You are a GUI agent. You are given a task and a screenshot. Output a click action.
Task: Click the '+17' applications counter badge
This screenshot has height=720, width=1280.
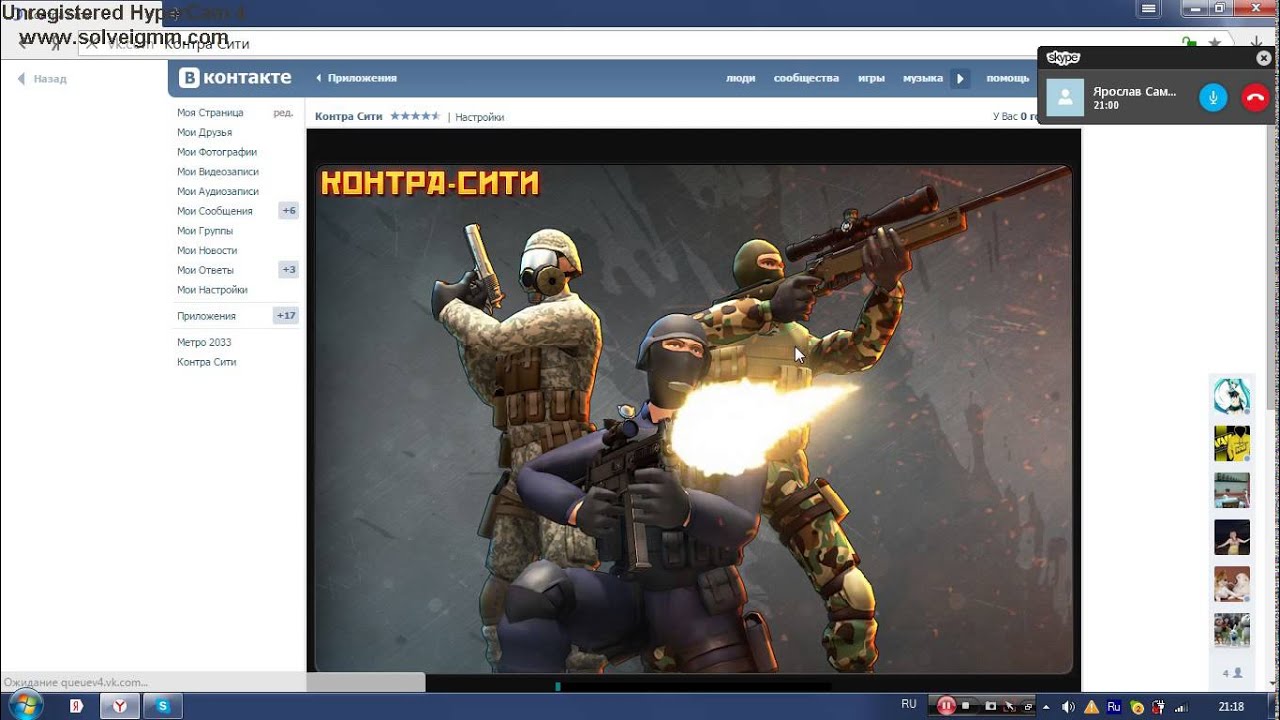(x=286, y=316)
